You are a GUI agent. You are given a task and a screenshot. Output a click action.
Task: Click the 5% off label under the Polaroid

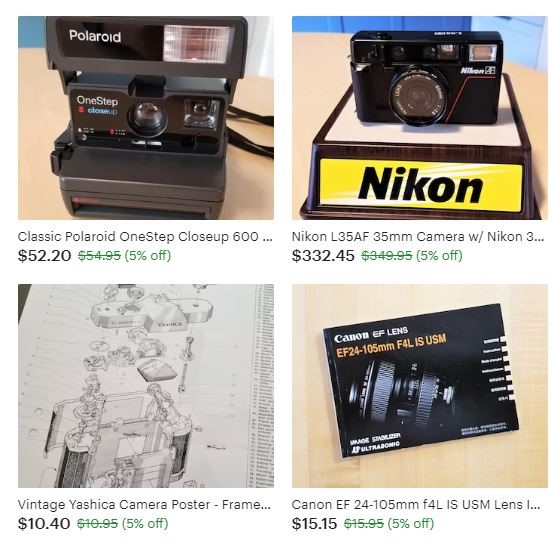[148, 255]
